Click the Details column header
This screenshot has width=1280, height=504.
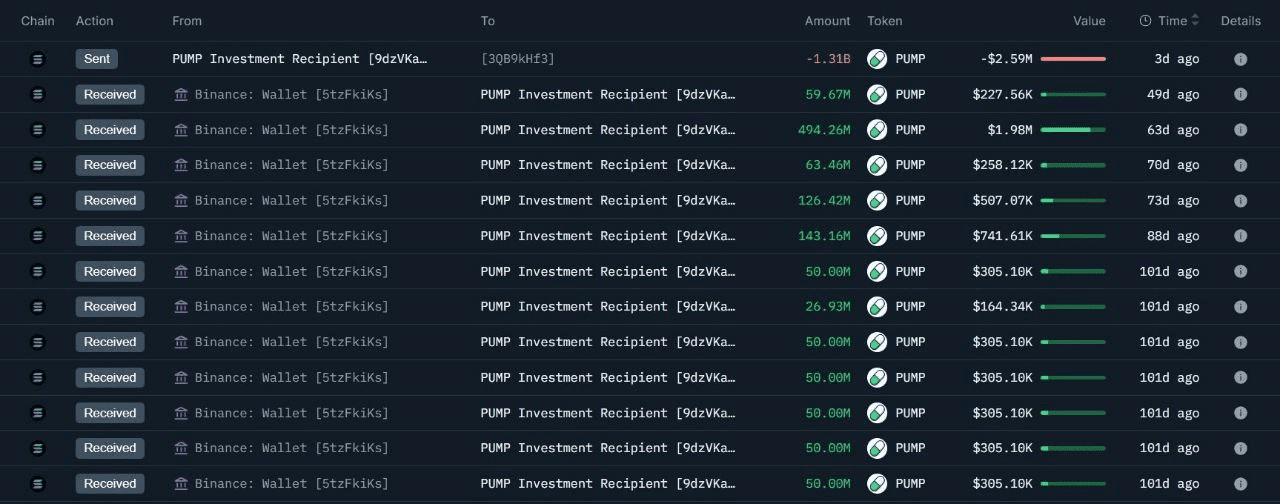pos(1241,21)
